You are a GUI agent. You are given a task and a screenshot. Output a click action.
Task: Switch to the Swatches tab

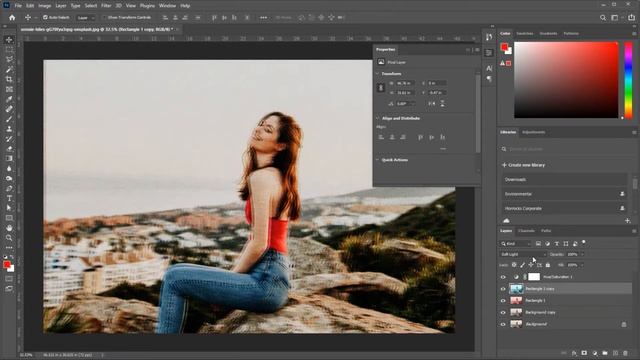[525, 33]
